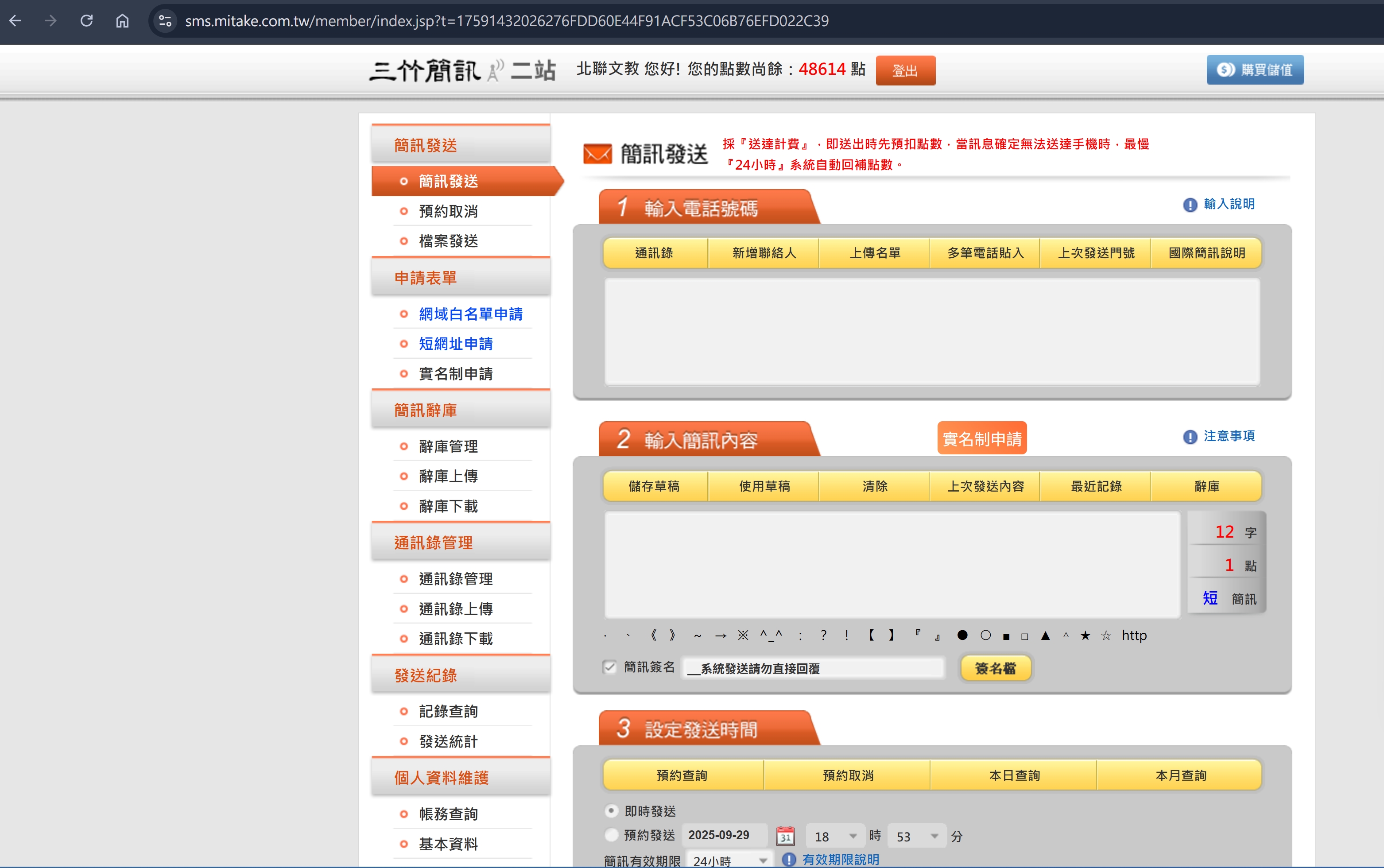Open the 辭庫 button in message toolbar
1384x868 pixels.
pos(1206,486)
